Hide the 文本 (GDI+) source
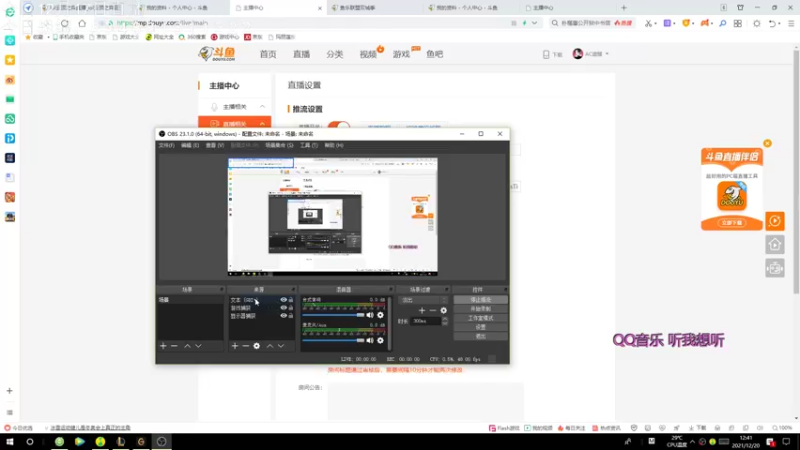The image size is (800, 450). pyautogui.click(x=284, y=300)
